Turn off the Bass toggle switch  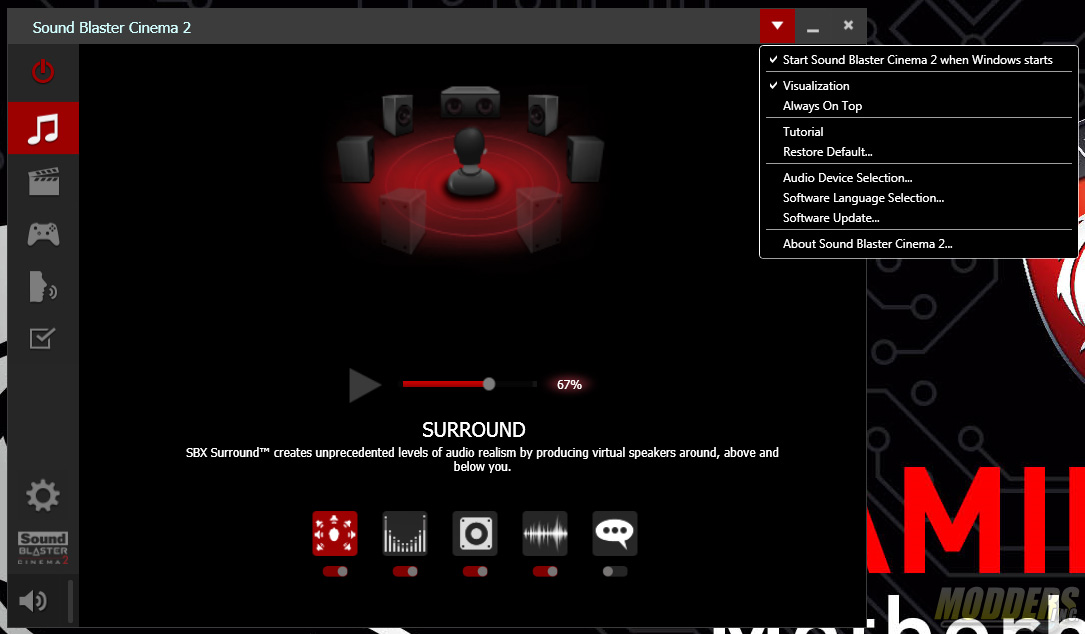475,572
